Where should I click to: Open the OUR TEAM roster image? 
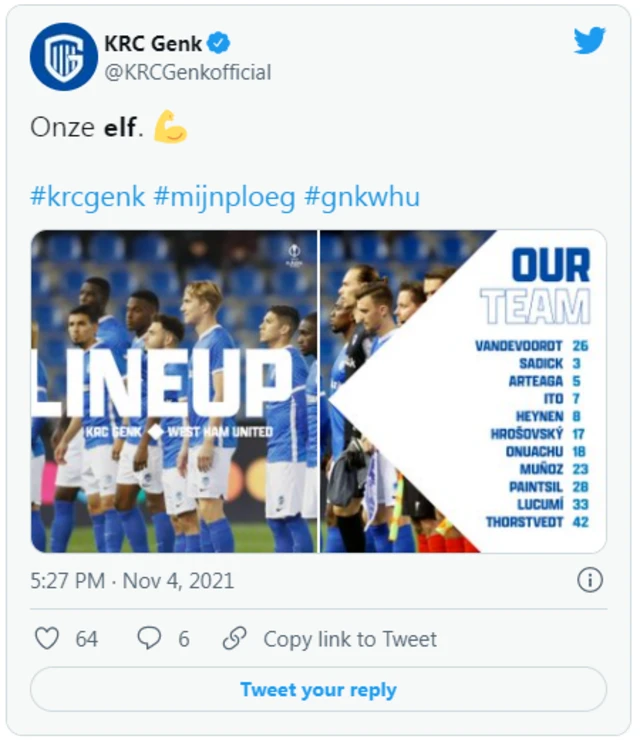click(463, 391)
